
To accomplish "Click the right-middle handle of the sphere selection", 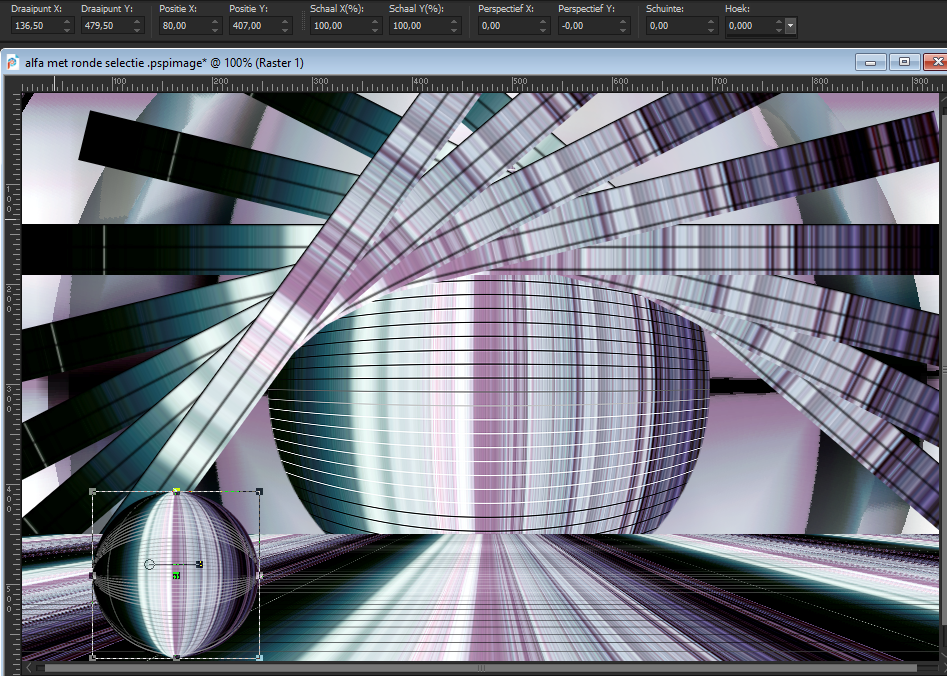I will (260, 576).
